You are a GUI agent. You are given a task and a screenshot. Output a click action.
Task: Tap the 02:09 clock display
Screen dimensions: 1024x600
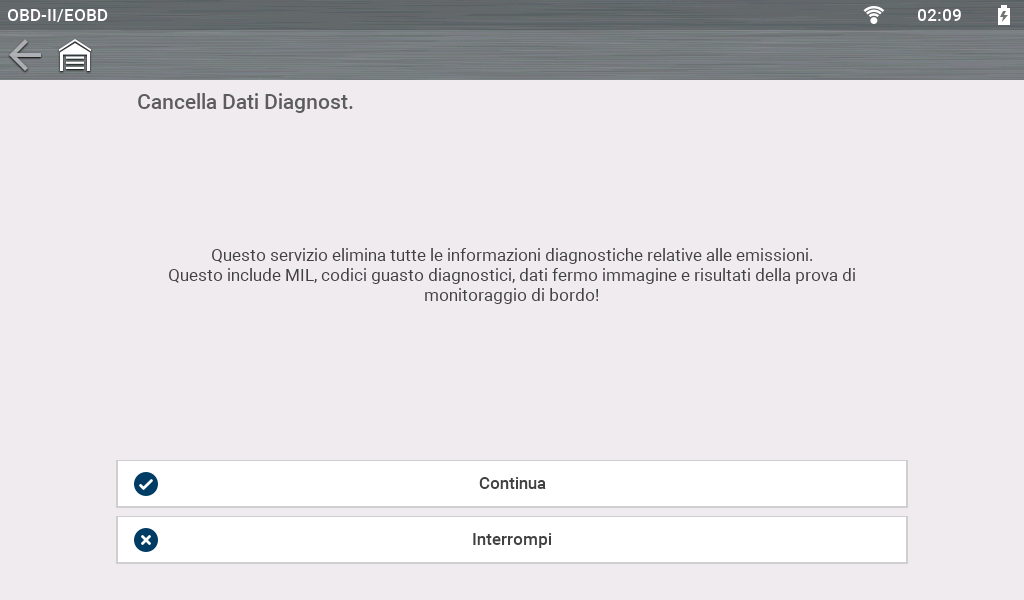tap(939, 15)
